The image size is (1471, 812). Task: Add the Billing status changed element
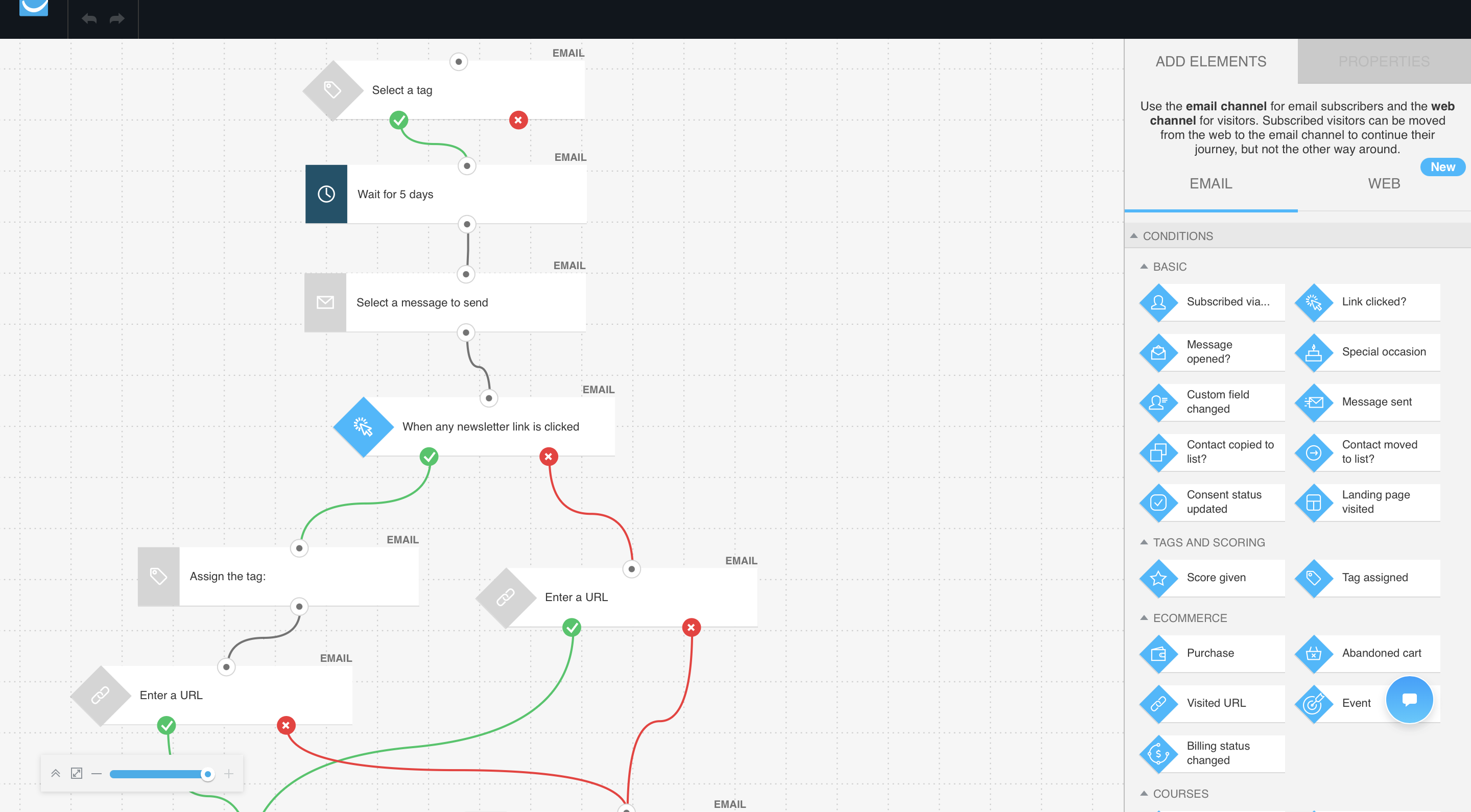tap(1212, 754)
